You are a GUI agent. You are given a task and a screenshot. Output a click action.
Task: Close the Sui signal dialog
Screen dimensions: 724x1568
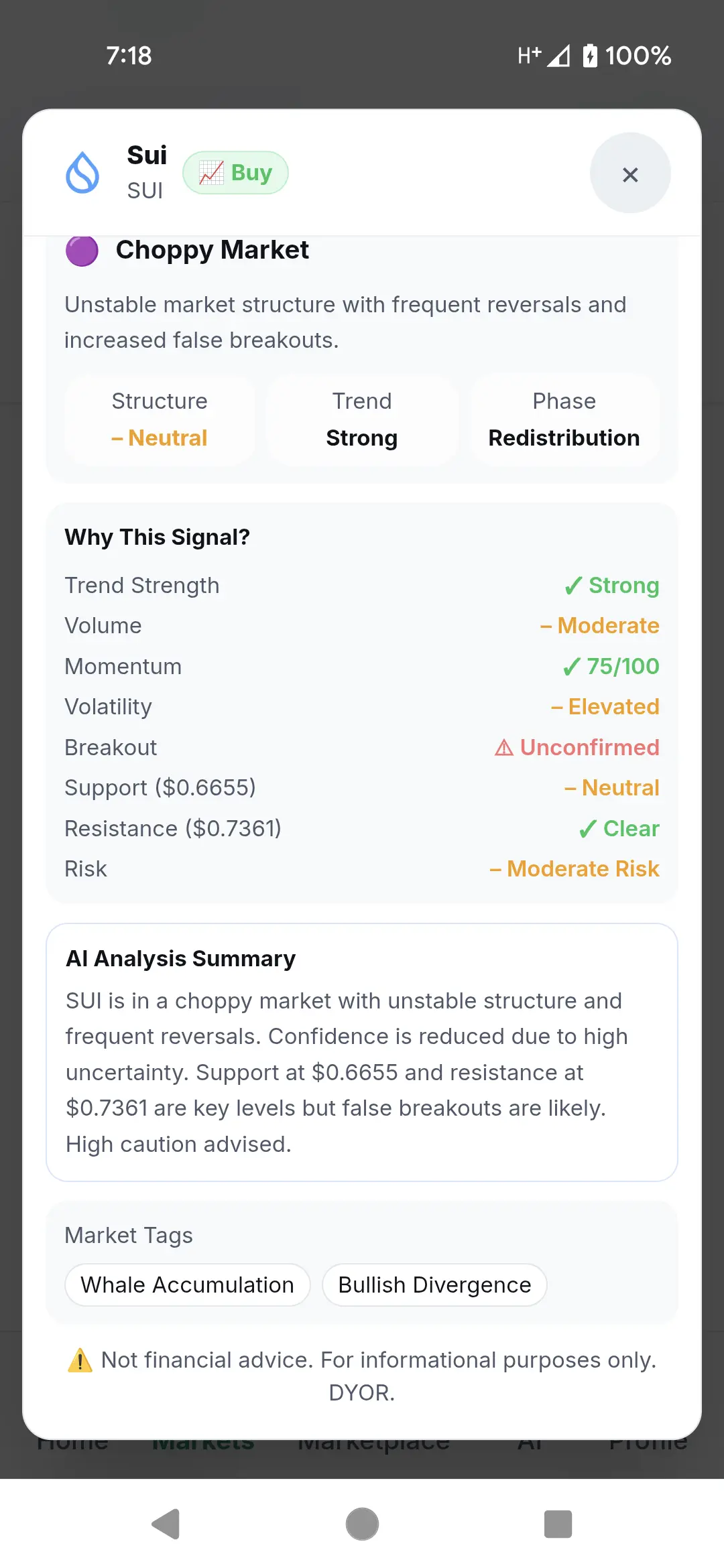(630, 174)
